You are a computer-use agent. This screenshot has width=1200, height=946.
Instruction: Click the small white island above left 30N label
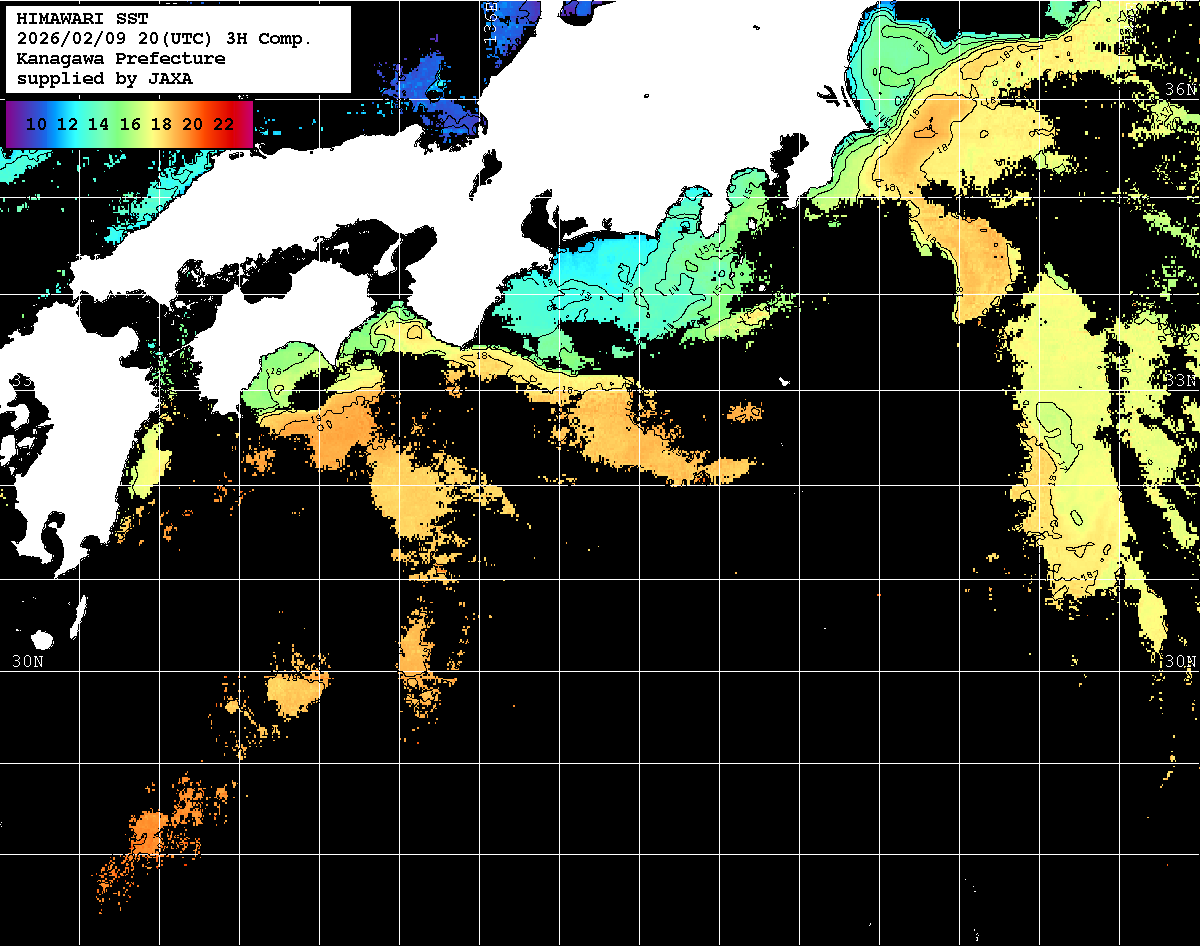(x=42, y=639)
